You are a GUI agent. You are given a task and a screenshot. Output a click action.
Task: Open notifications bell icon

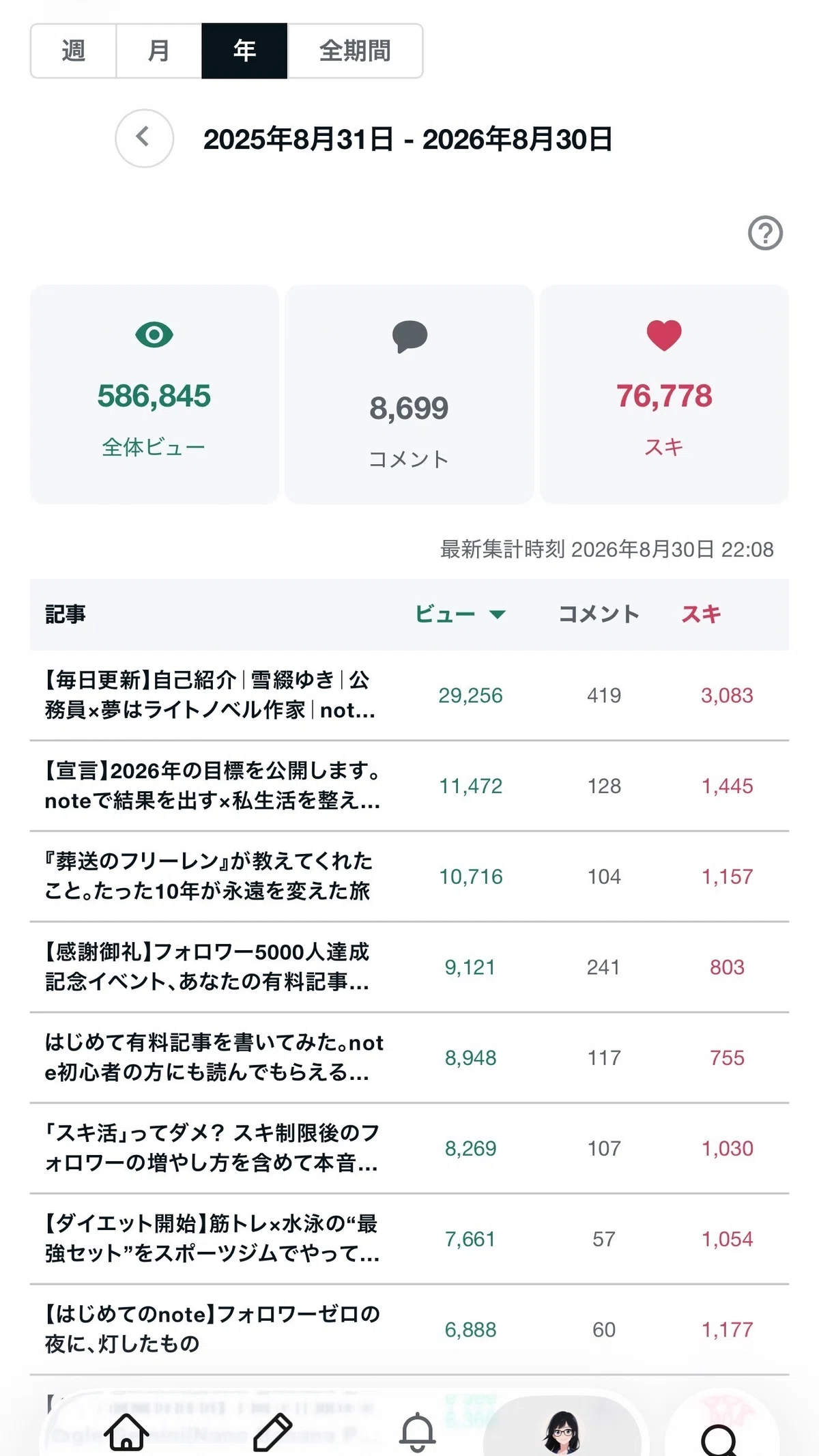[417, 1431]
